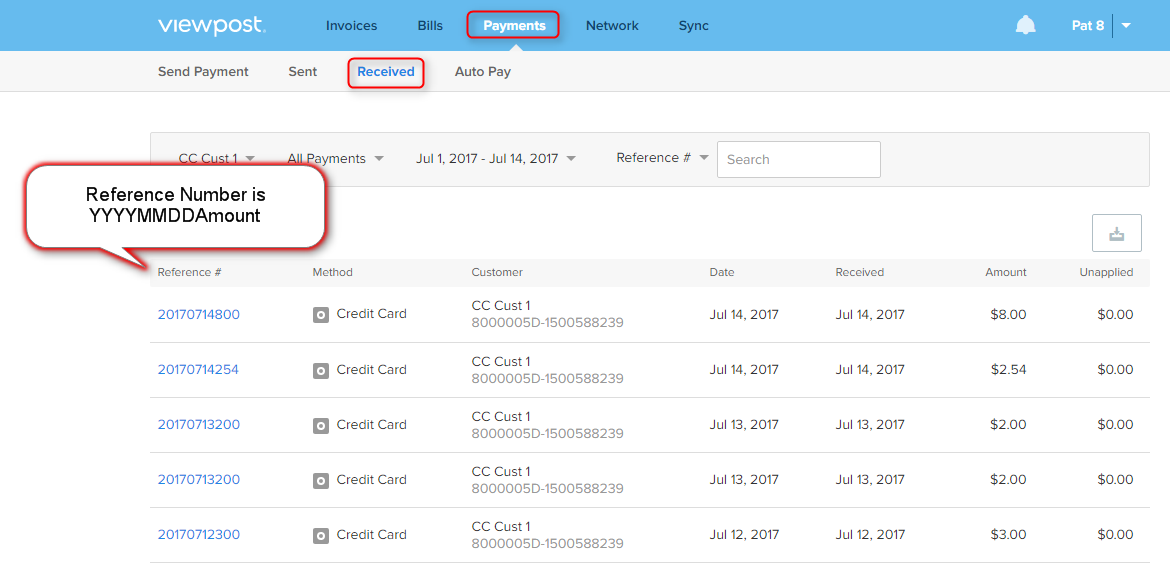Click the Date column header

tap(722, 272)
